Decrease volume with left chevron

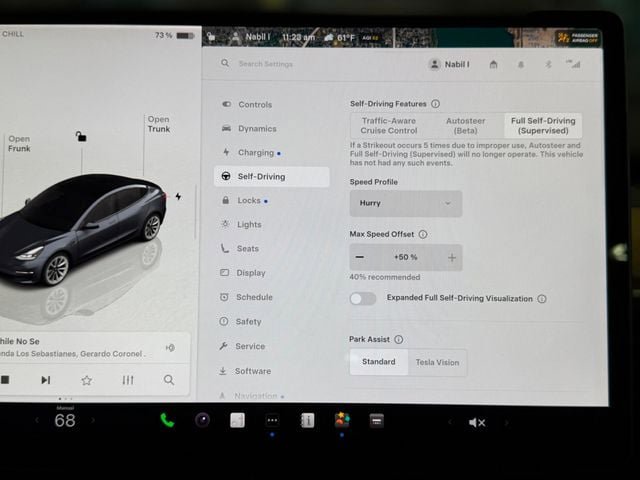pos(450,422)
